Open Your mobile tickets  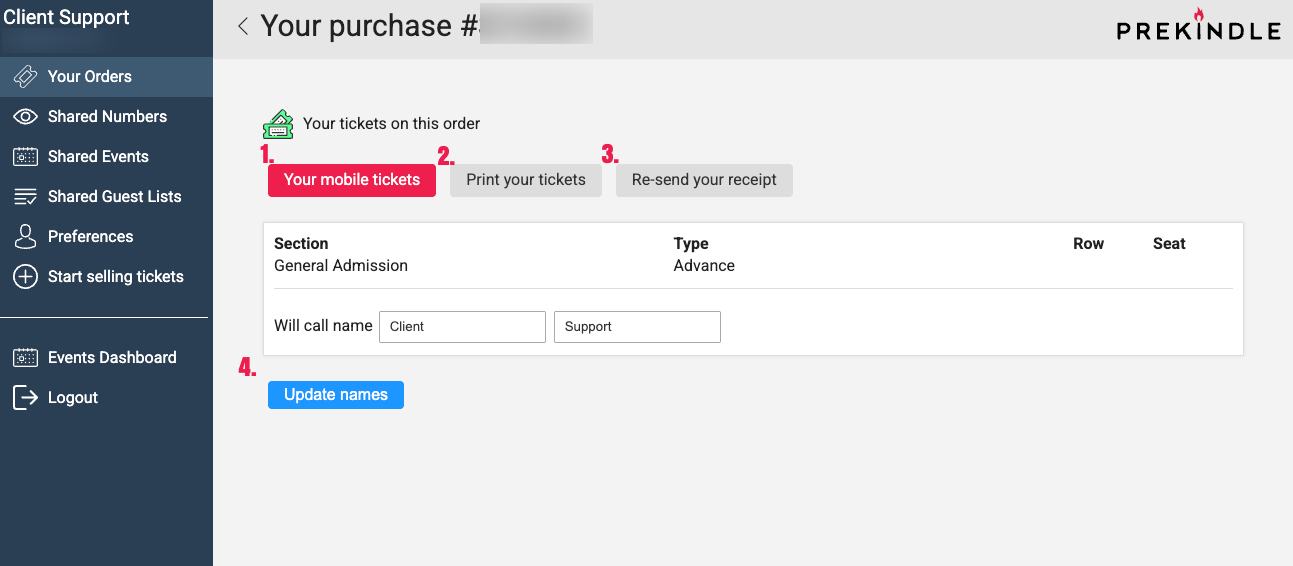coord(352,180)
